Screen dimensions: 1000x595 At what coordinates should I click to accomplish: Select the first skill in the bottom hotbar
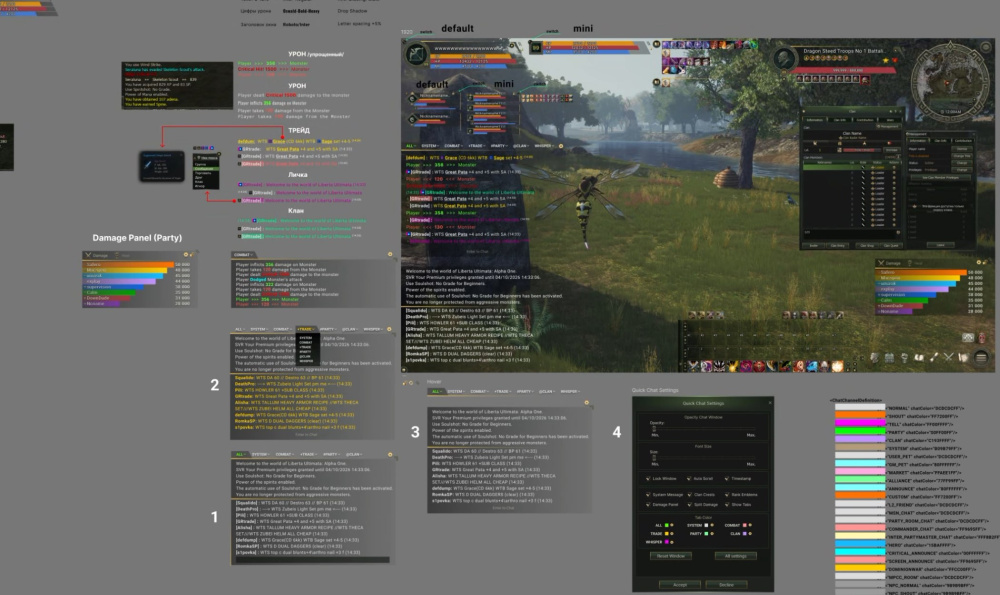pos(694,366)
